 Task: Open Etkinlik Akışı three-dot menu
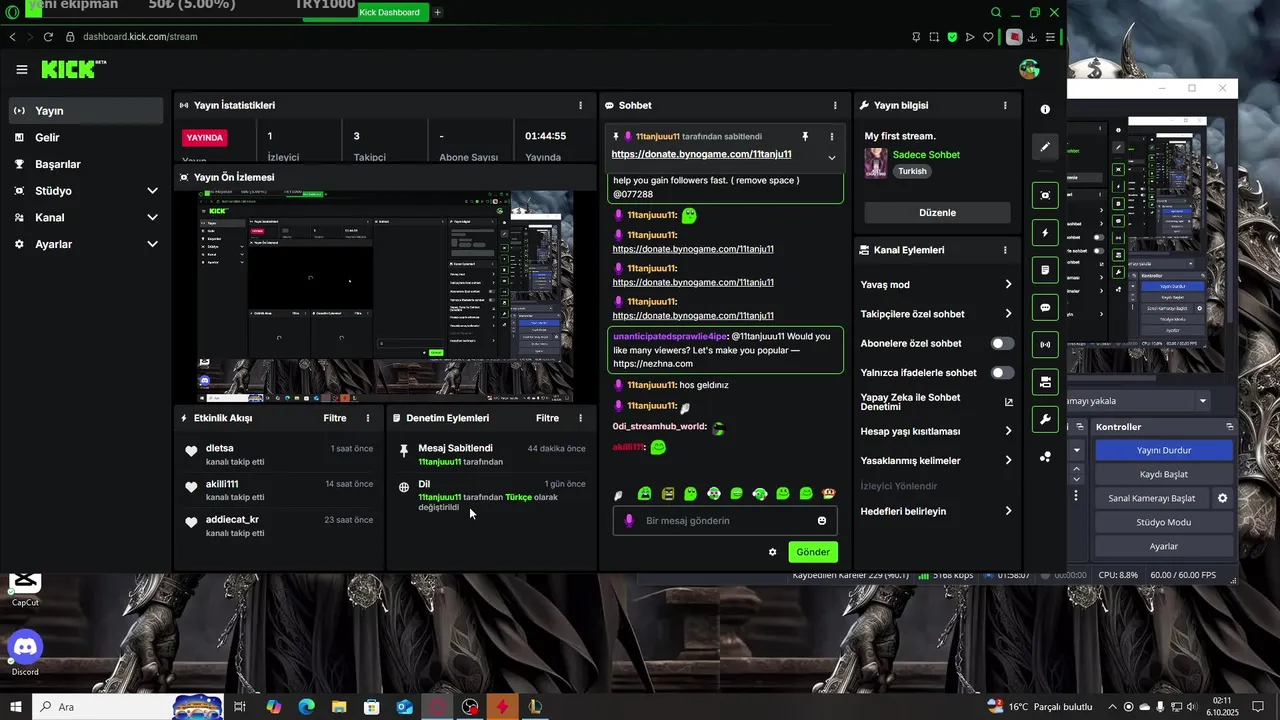368,418
